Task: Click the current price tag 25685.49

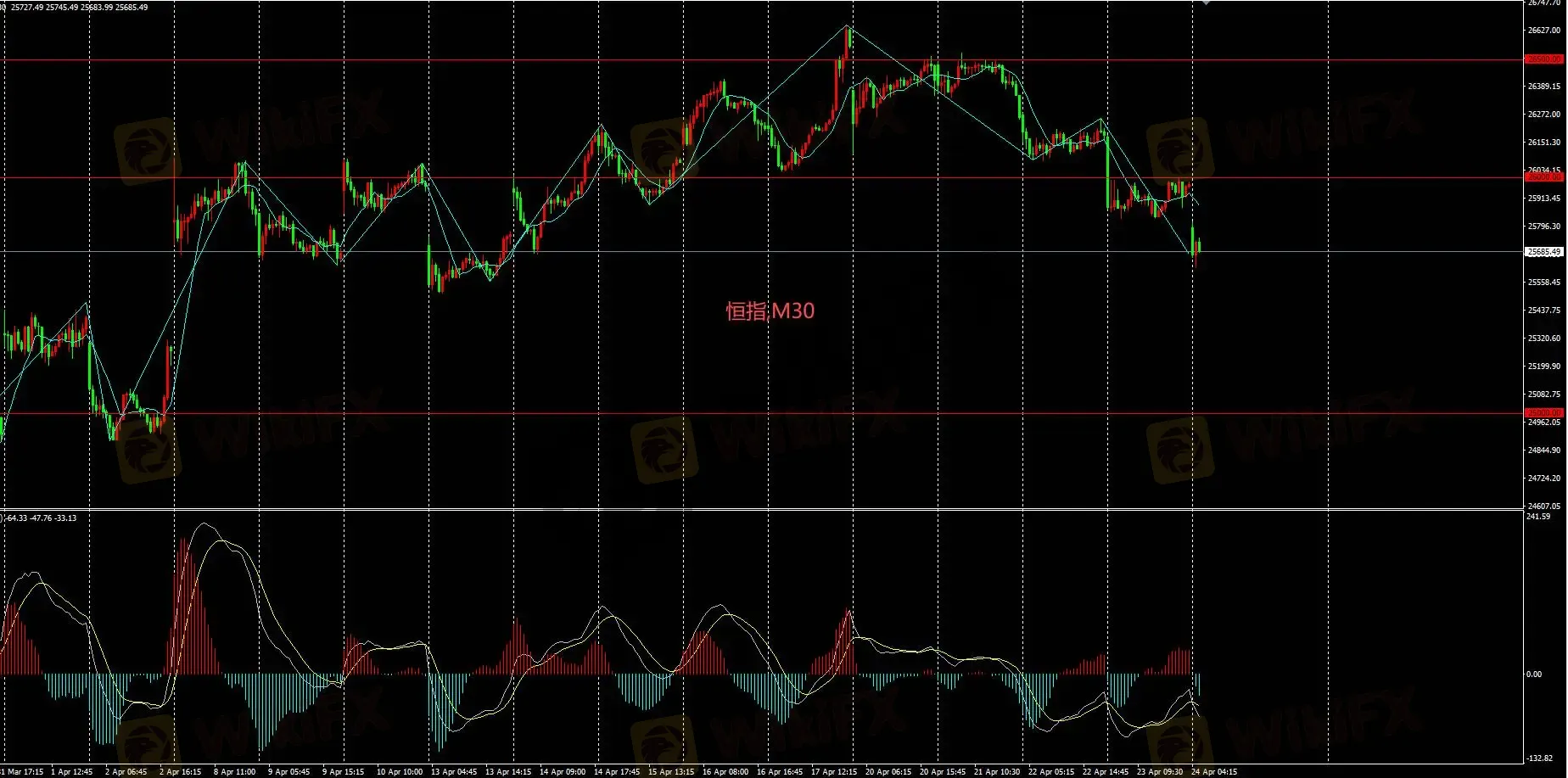Action: point(1543,252)
